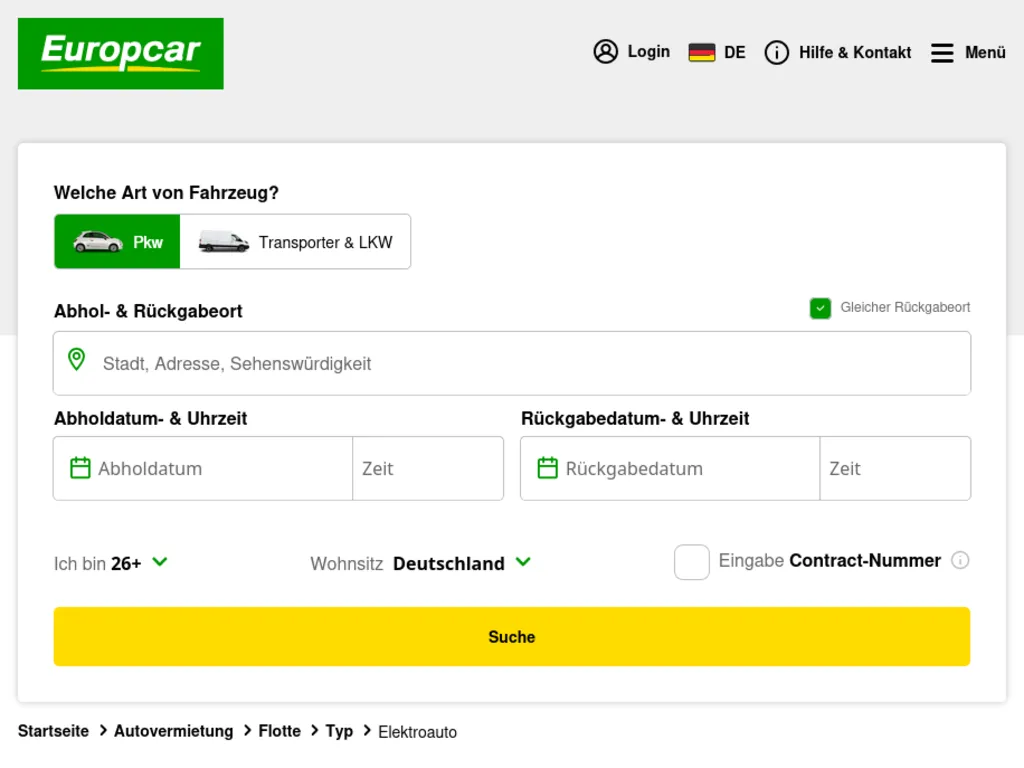Open Hilfe & Kontakt info icon

coord(776,53)
